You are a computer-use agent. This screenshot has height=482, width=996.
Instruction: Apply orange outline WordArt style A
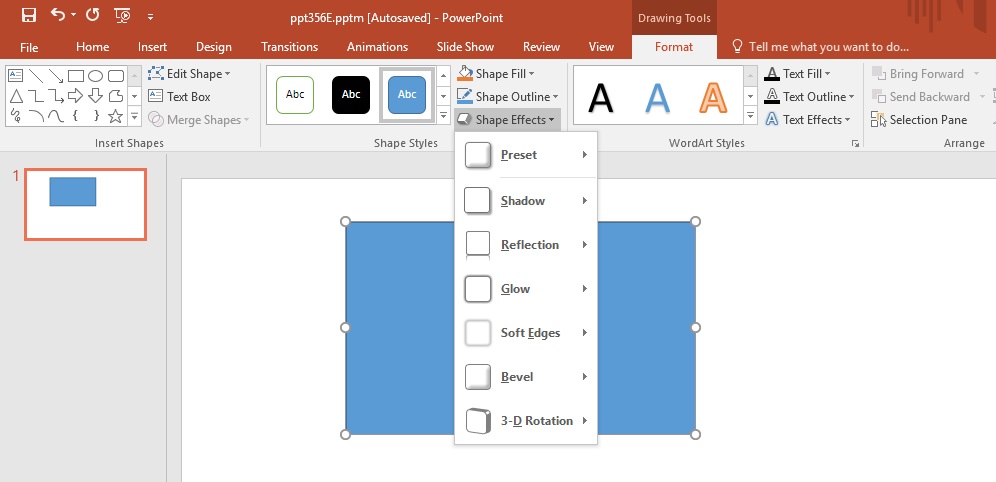(713, 97)
